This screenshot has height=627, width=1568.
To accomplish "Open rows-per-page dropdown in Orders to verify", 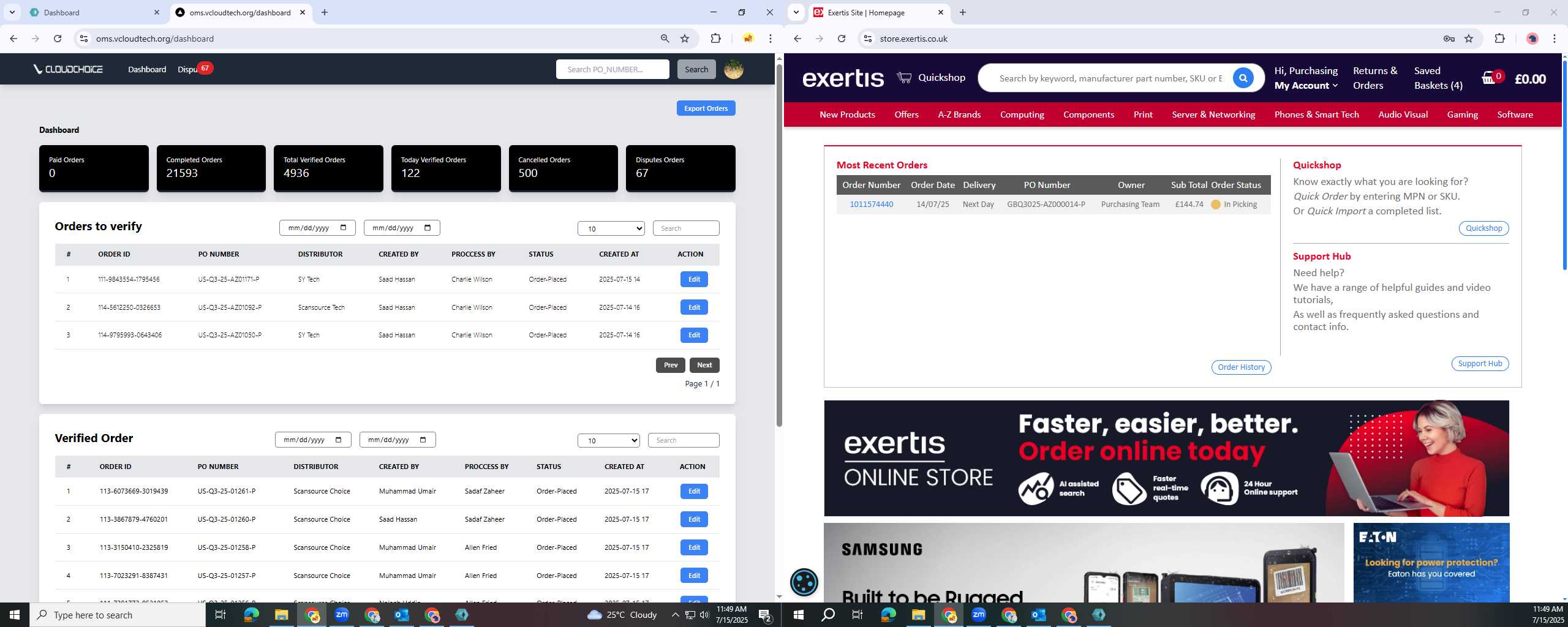I will 611,228.
